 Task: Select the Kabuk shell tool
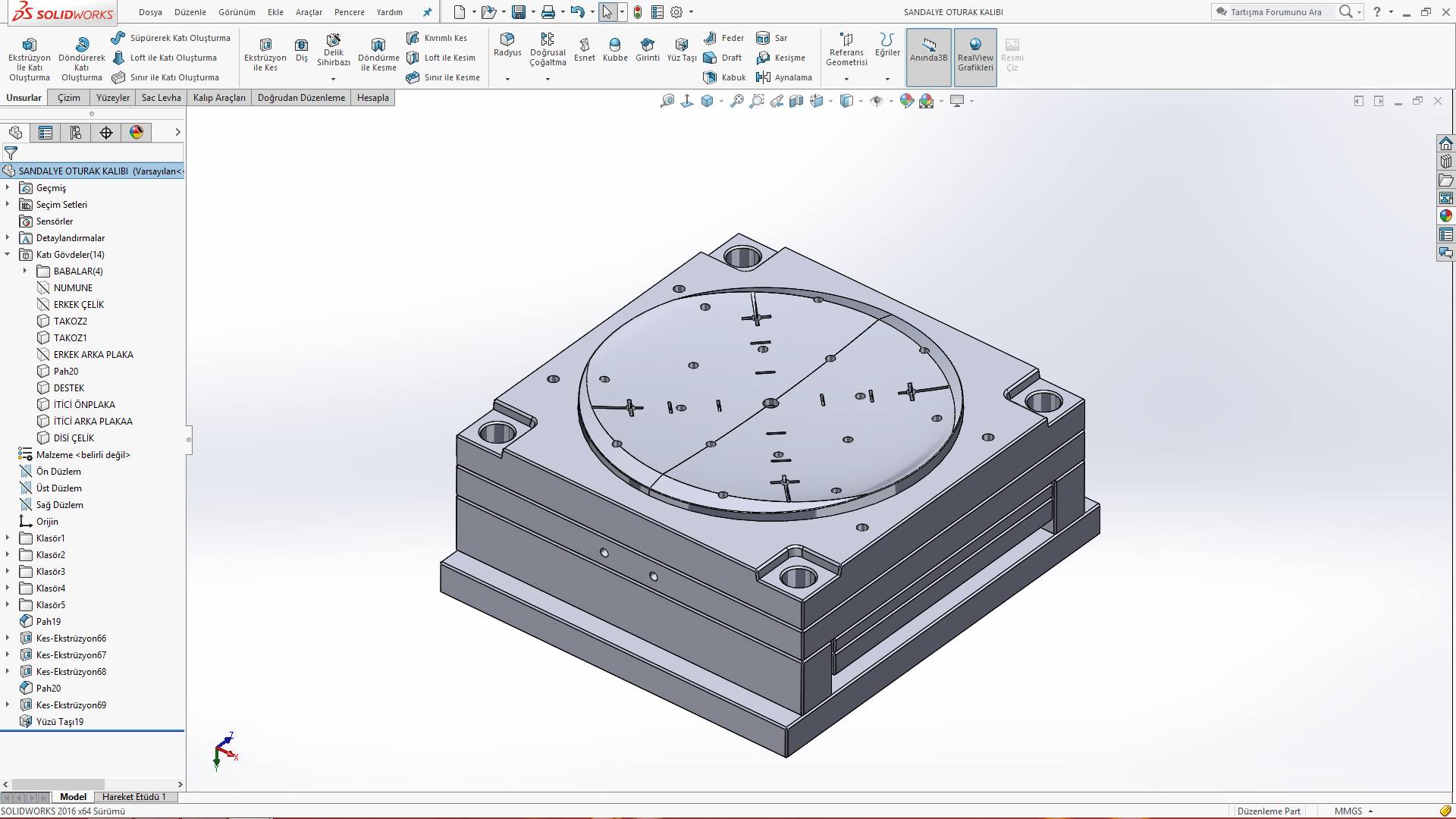click(x=725, y=77)
